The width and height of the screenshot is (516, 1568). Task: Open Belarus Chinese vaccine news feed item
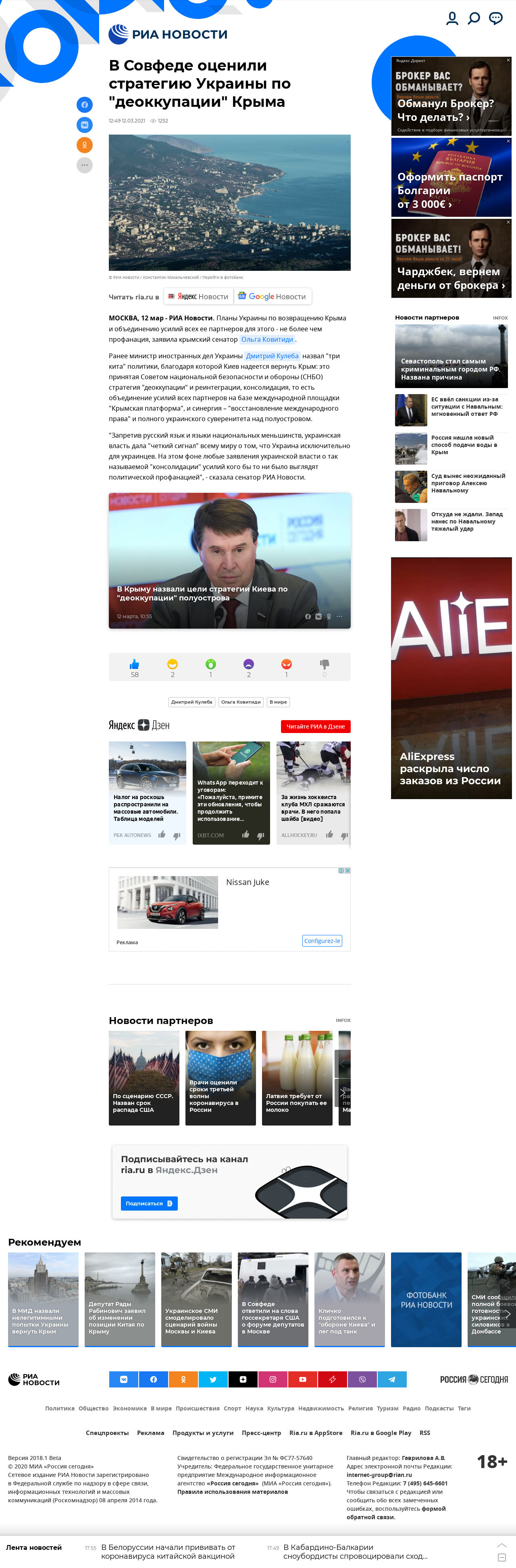click(168, 1551)
